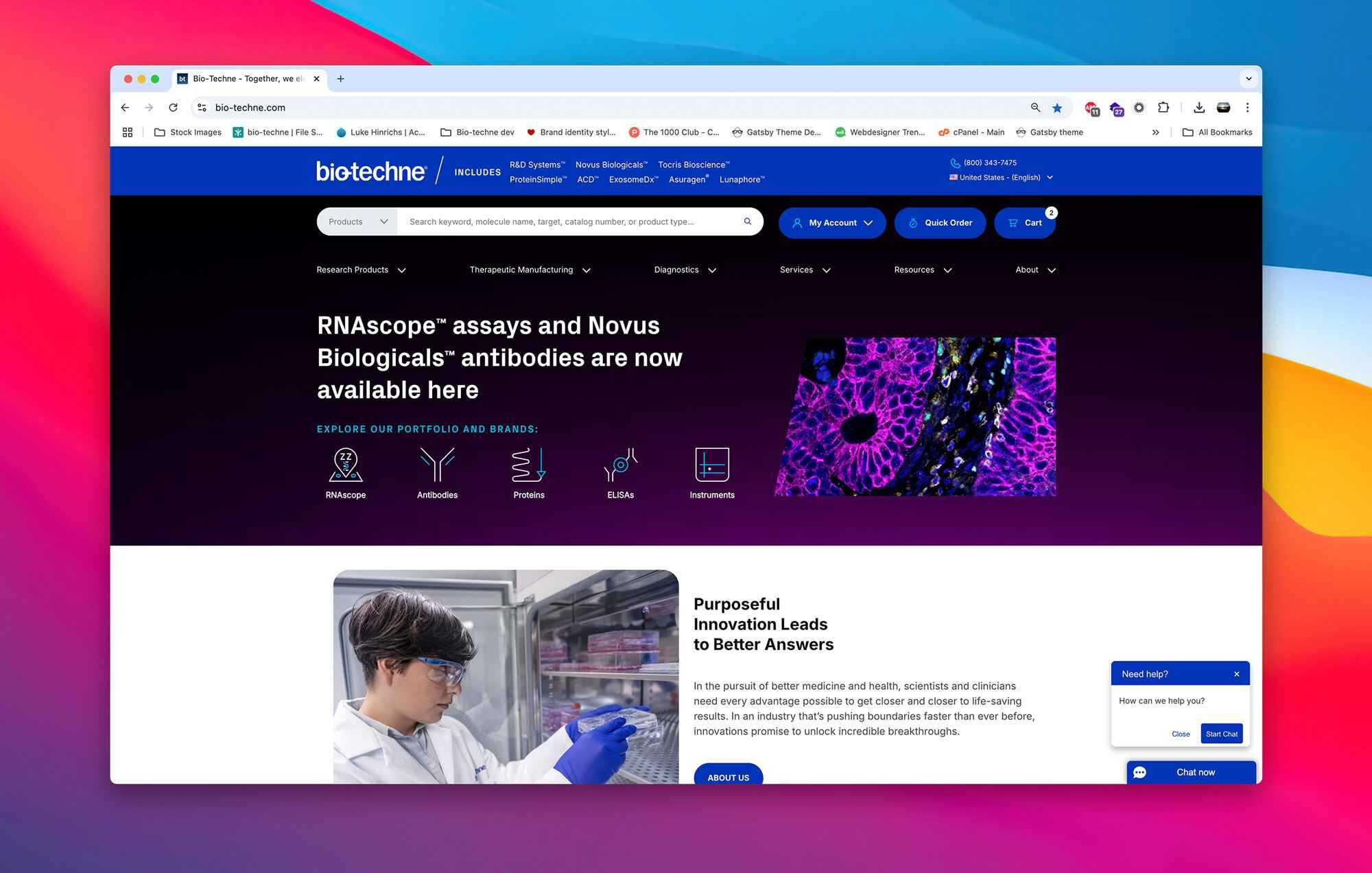Click the bio-techne logo
The height and width of the screenshot is (873, 1372).
(x=371, y=171)
